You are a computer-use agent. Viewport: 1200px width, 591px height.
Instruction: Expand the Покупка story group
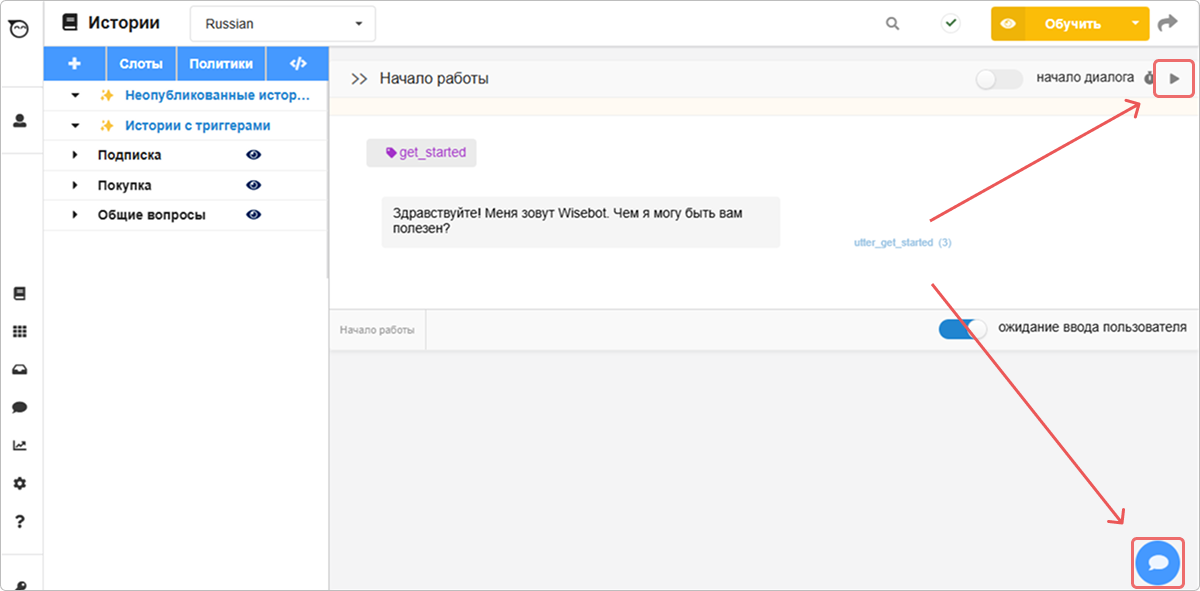click(x=74, y=185)
